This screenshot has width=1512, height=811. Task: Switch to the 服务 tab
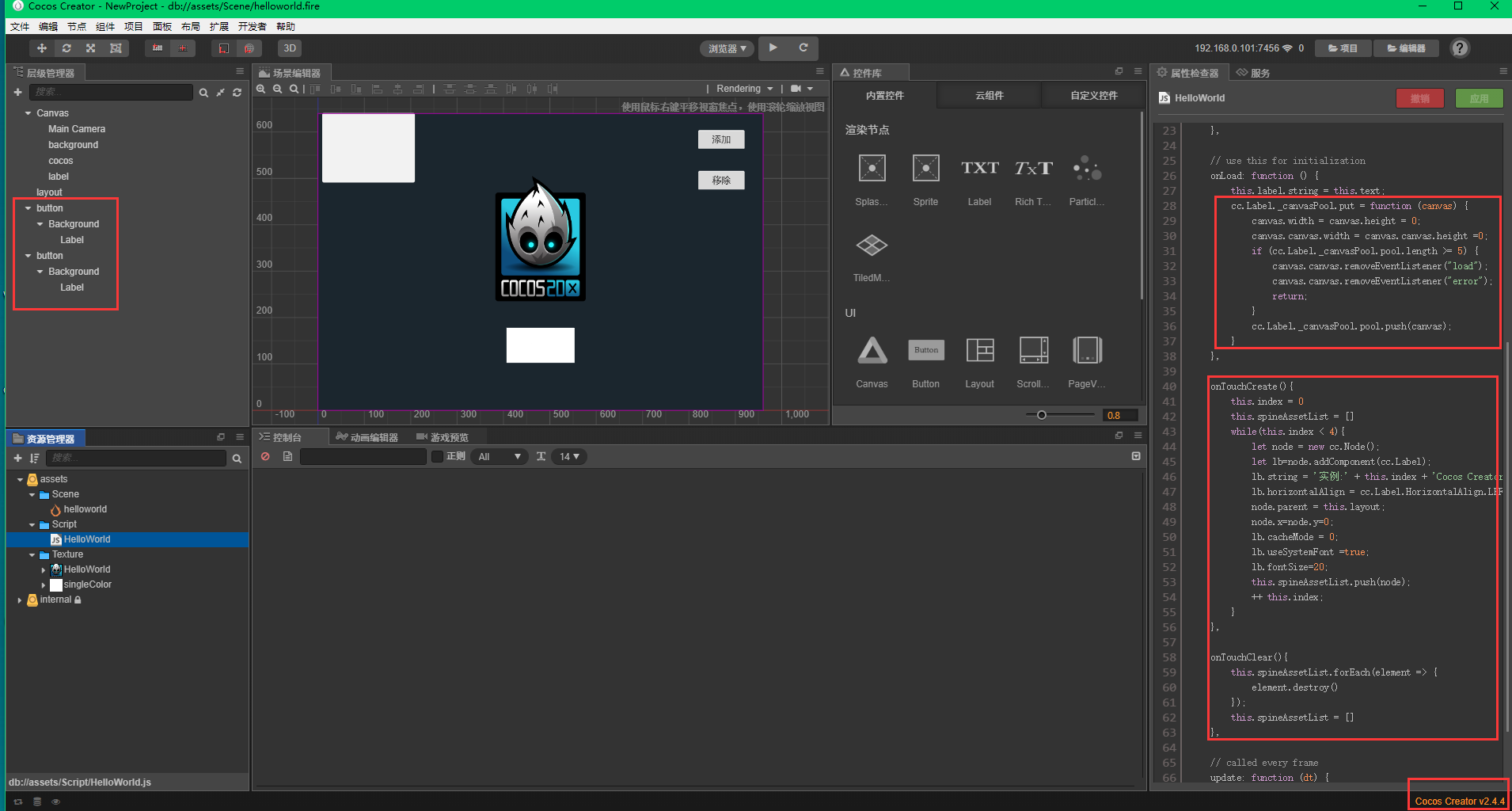pyautogui.click(x=1254, y=73)
